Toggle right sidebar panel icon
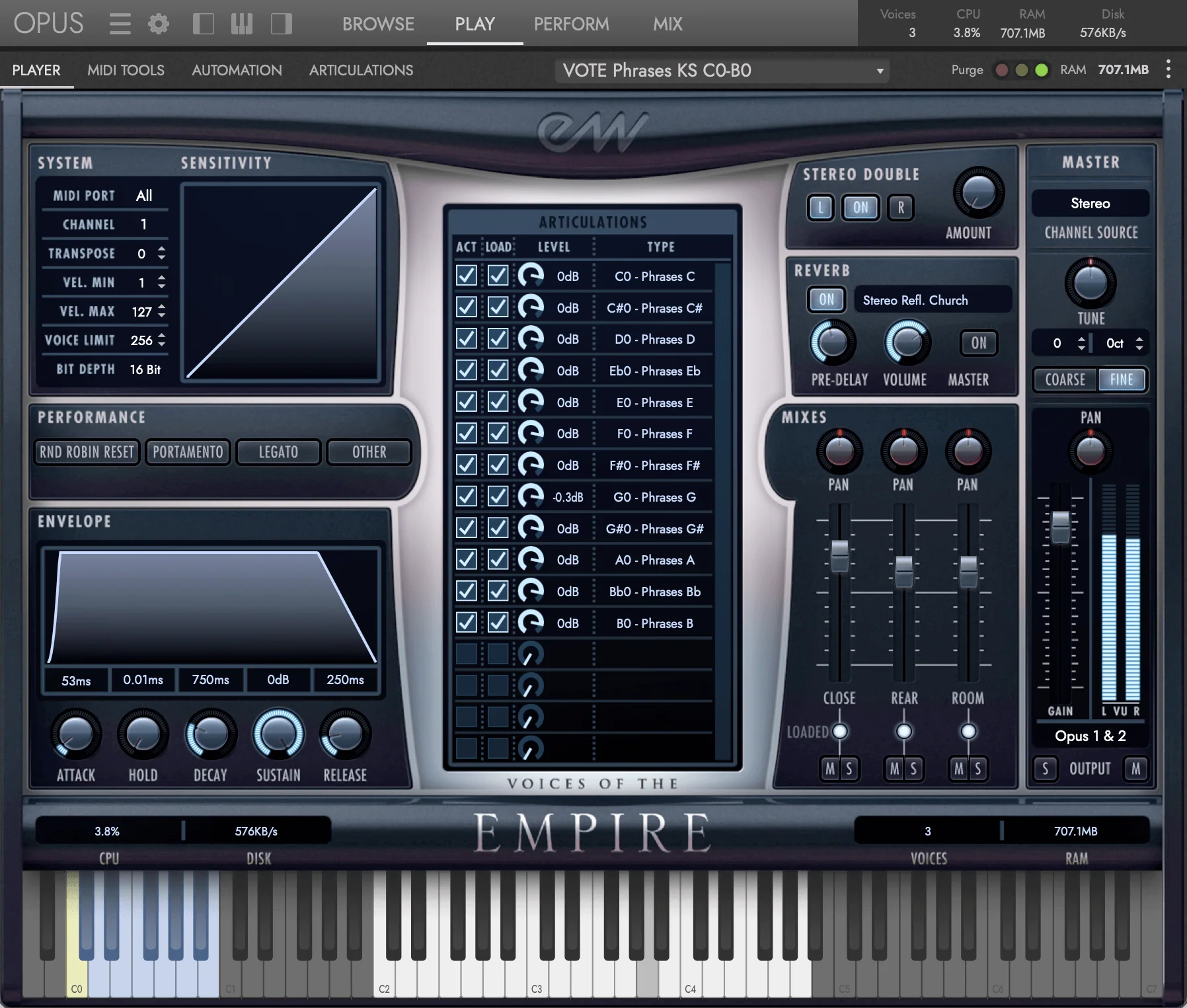This screenshot has height=1008, width=1187. tap(282, 24)
